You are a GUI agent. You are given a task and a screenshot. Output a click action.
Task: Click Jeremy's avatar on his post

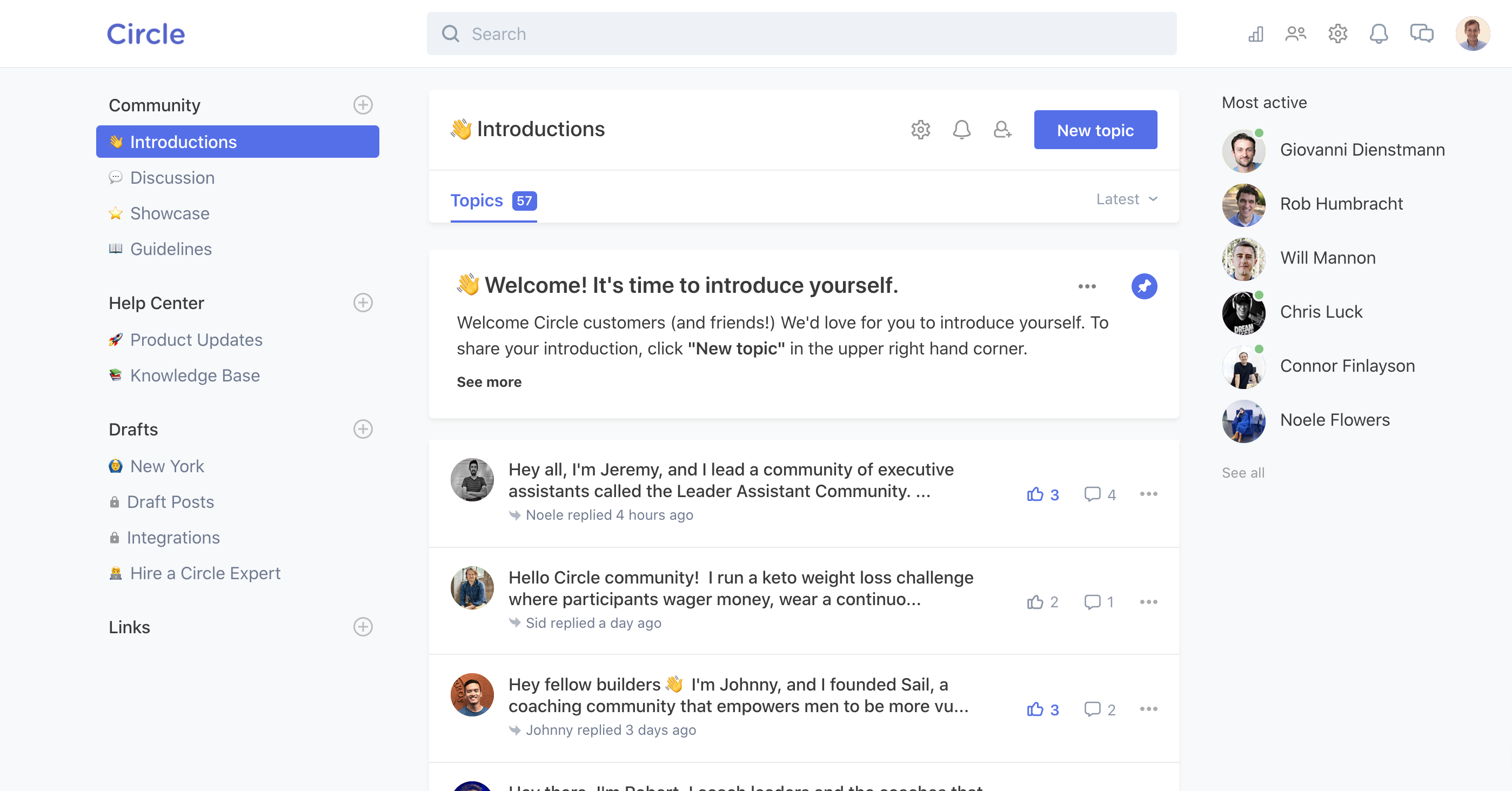(x=472, y=480)
